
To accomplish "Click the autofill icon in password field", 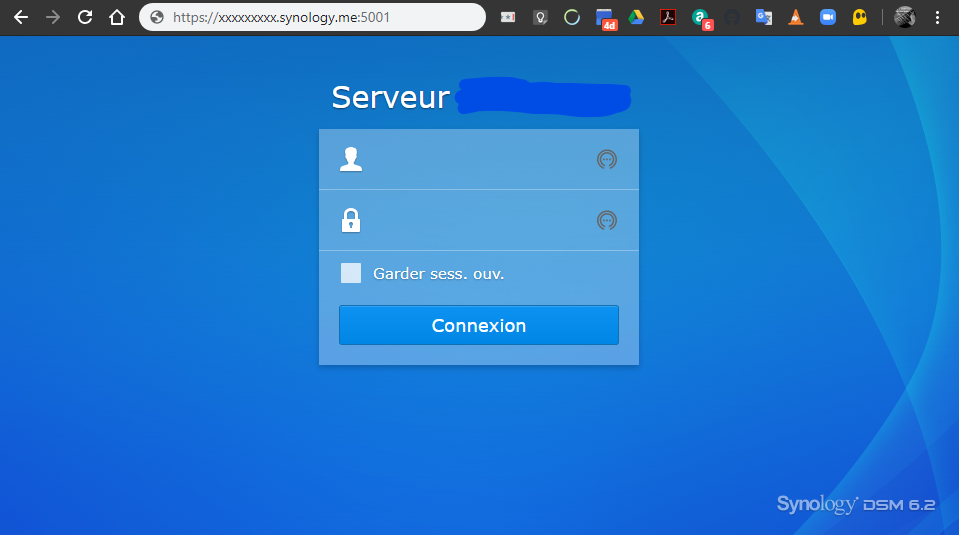I will (x=607, y=220).
